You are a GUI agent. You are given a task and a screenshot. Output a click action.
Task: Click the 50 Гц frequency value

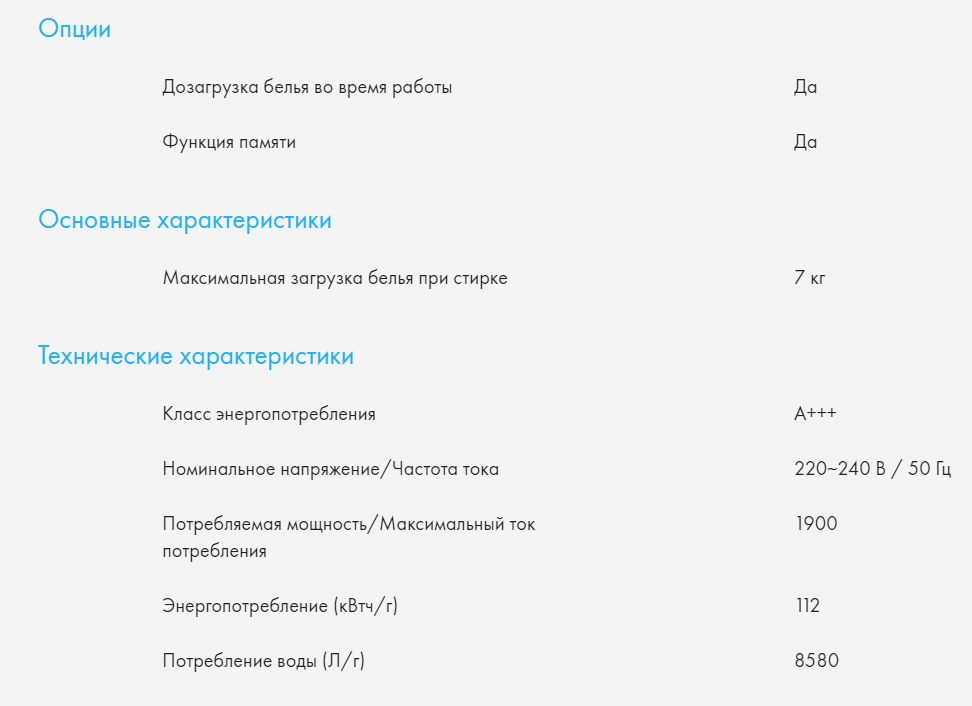[x=929, y=469]
